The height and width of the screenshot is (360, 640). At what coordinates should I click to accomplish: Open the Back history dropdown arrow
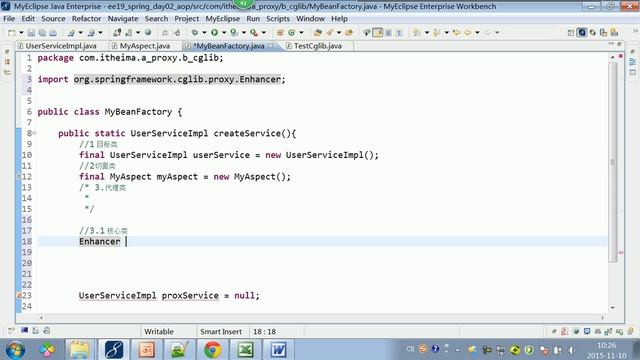point(477,33)
